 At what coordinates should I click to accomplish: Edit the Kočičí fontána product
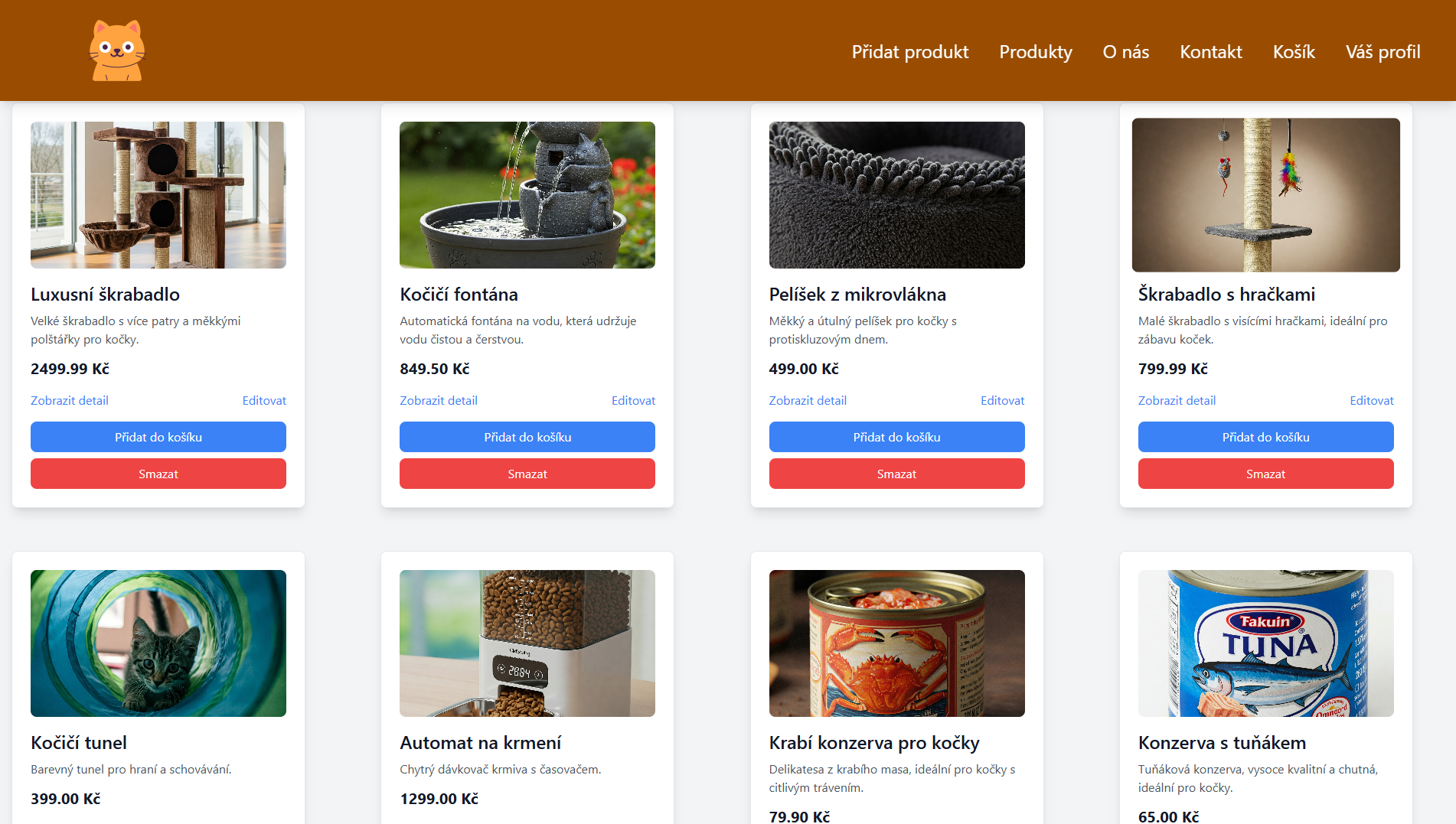pyautogui.click(x=633, y=400)
